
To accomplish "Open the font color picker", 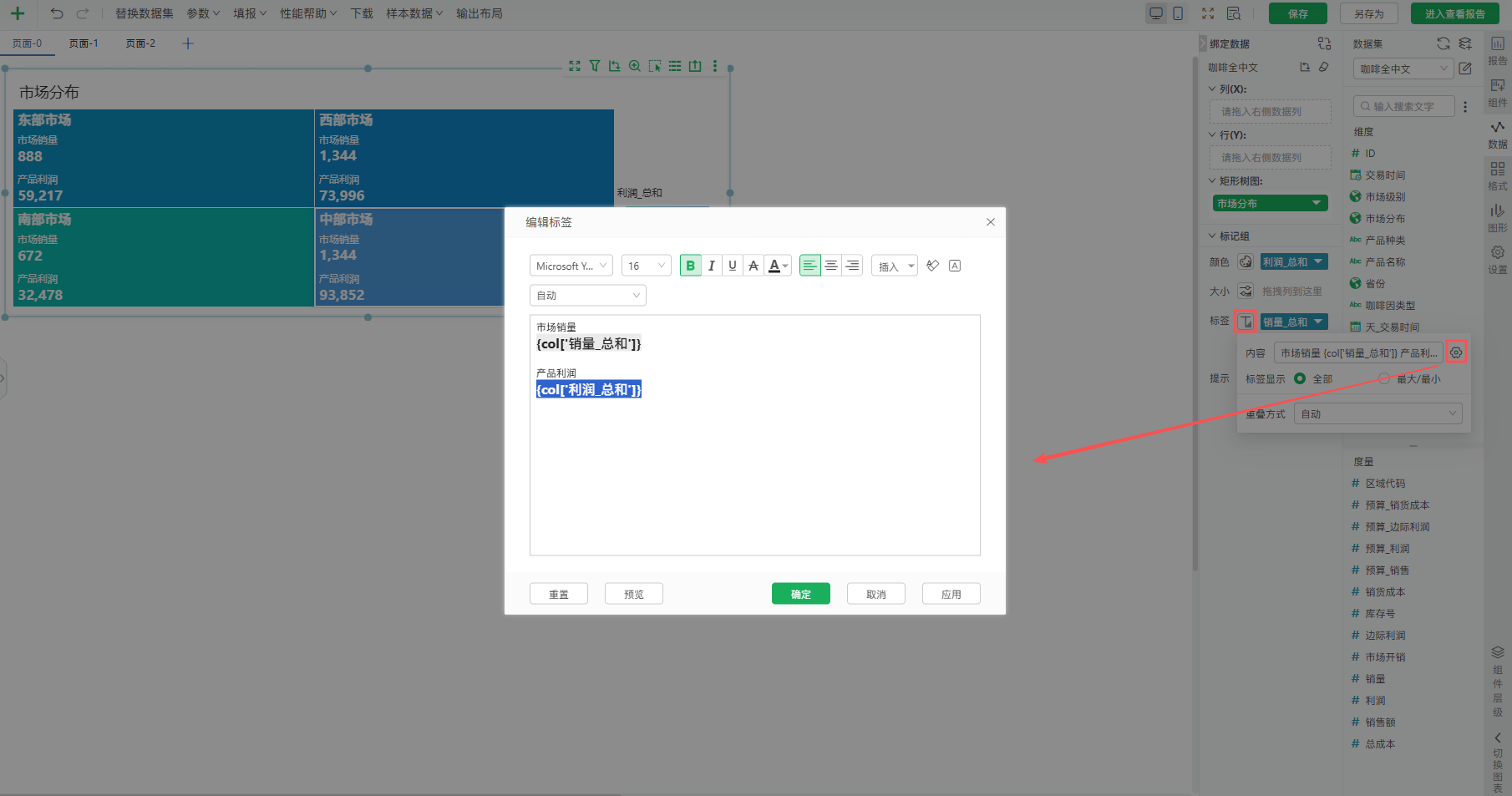I will click(778, 266).
